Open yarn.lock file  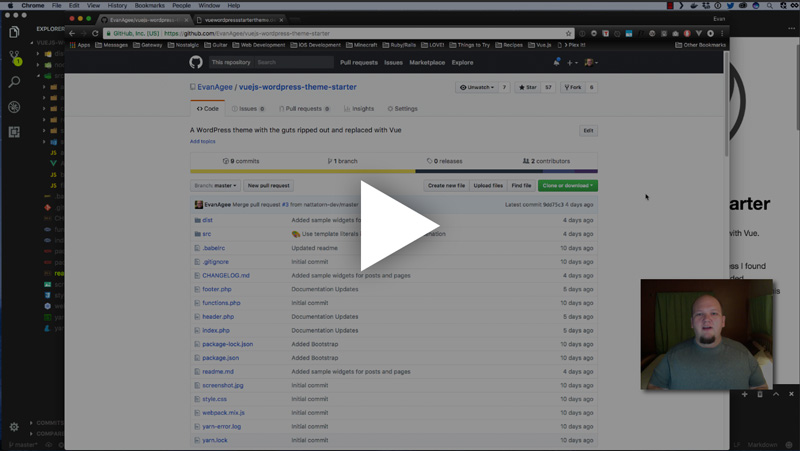click(215, 440)
